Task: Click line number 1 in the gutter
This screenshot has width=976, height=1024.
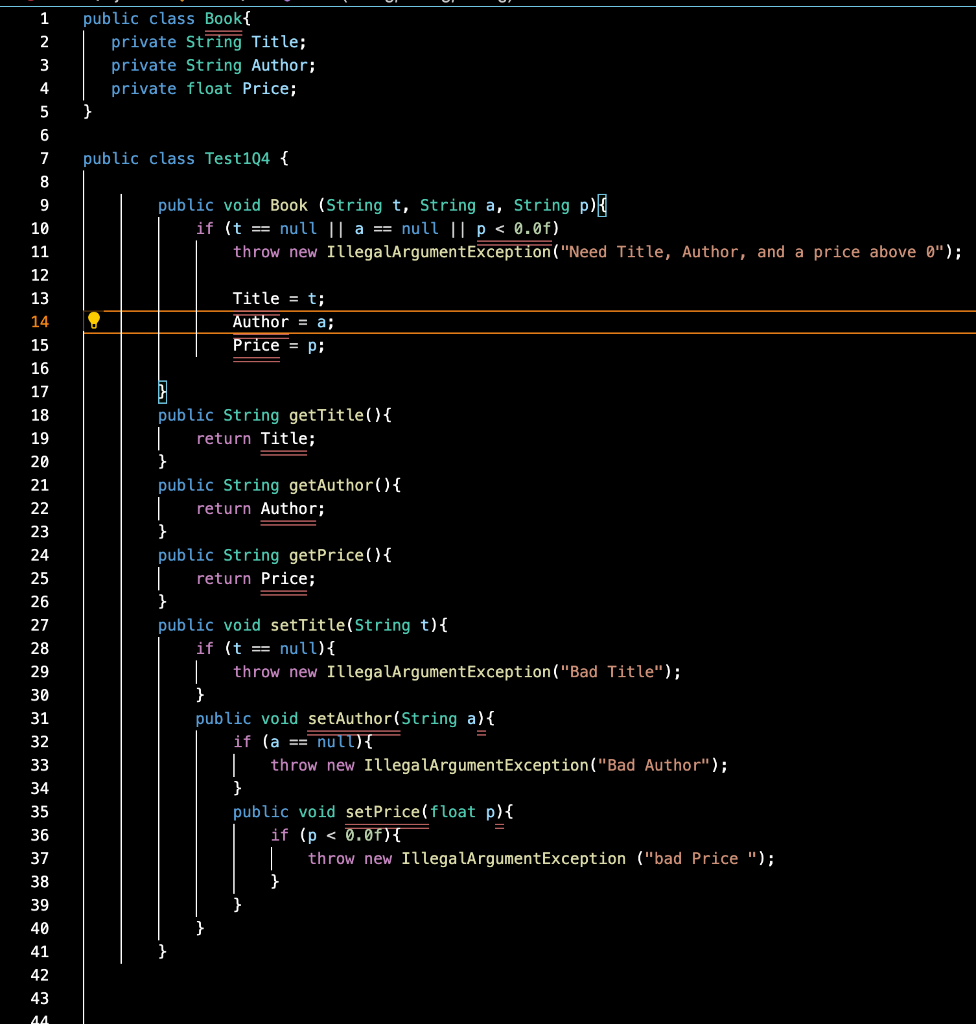Action: point(43,18)
